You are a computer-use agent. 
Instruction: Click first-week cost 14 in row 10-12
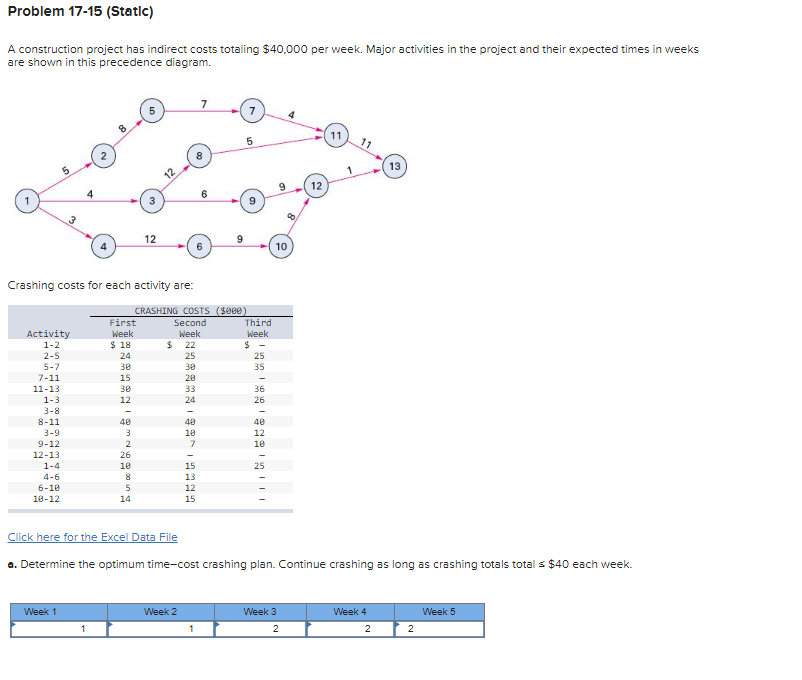[x=125, y=499]
